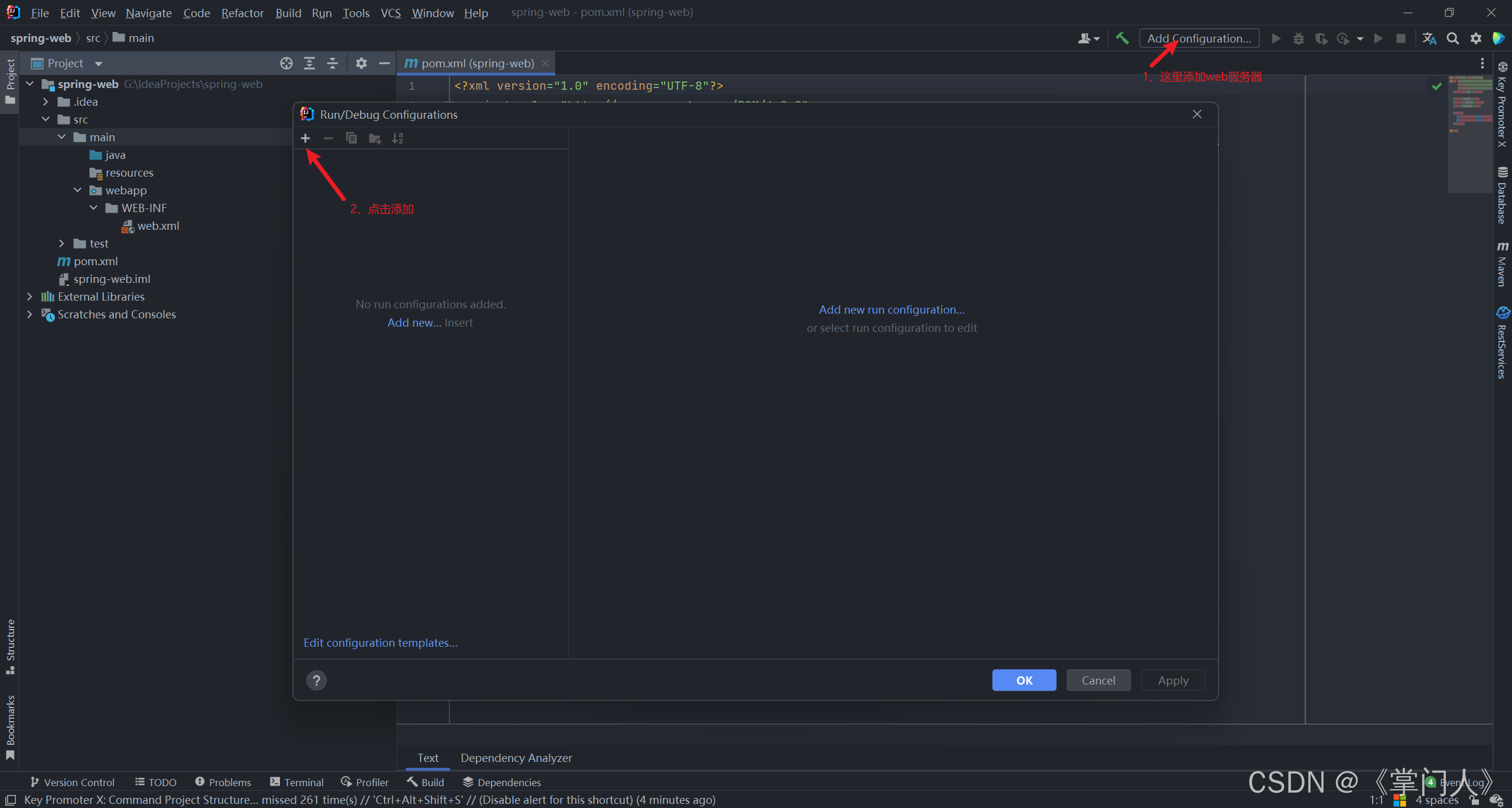Open Project panel options gear icon
Viewport: 1512px width, 808px height.
click(x=361, y=63)
